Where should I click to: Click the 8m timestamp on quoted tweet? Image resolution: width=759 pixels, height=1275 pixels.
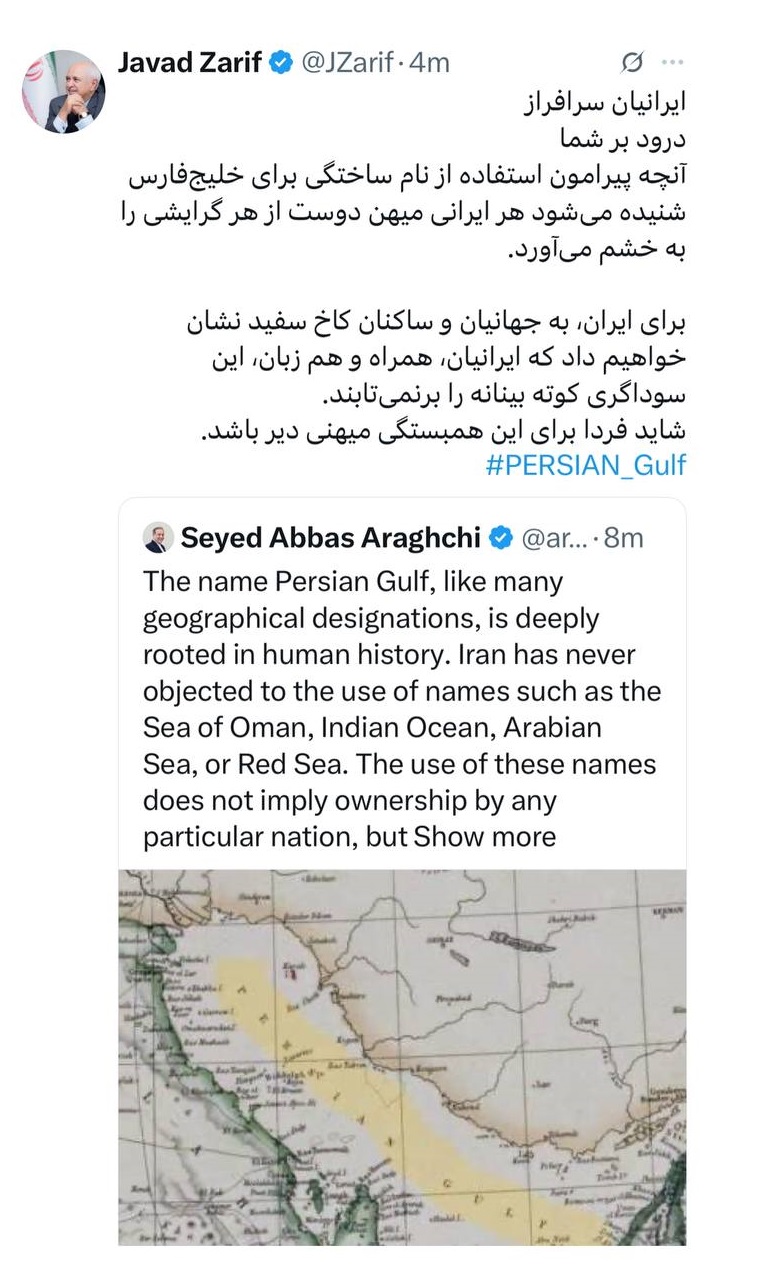[x=624, y=539]
